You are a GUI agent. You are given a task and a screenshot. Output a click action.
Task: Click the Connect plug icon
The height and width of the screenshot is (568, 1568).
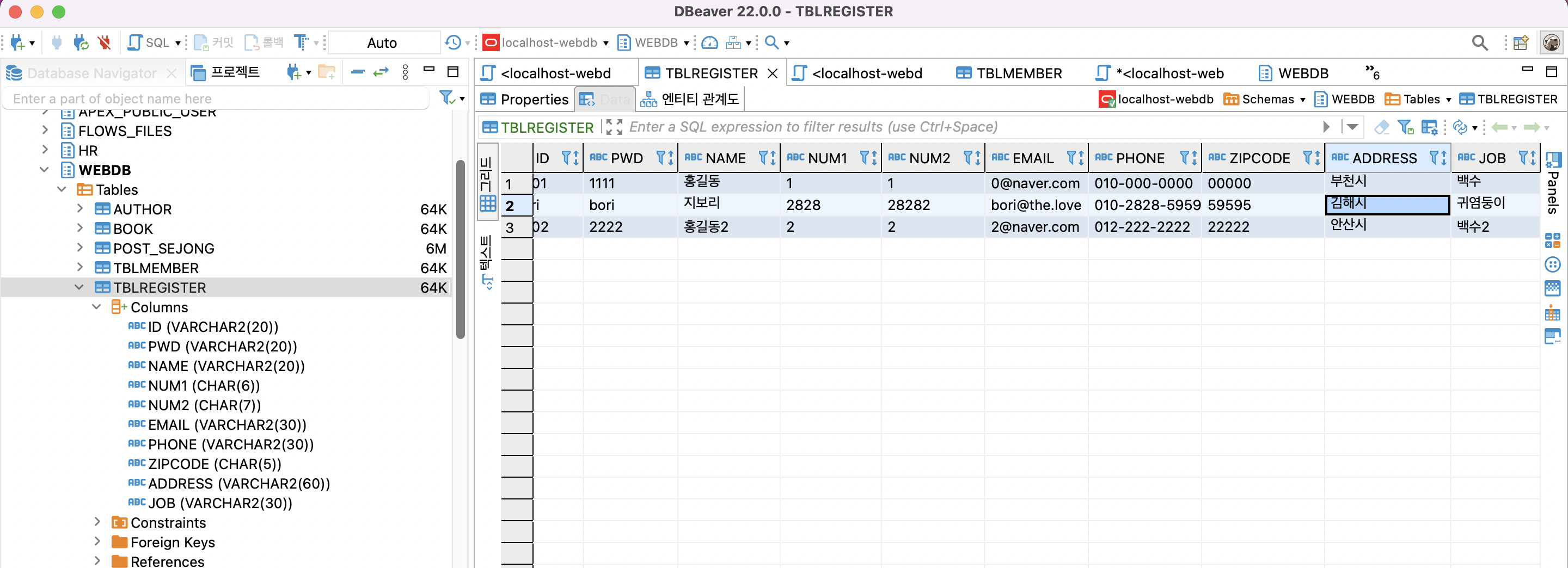coord(57,42)
